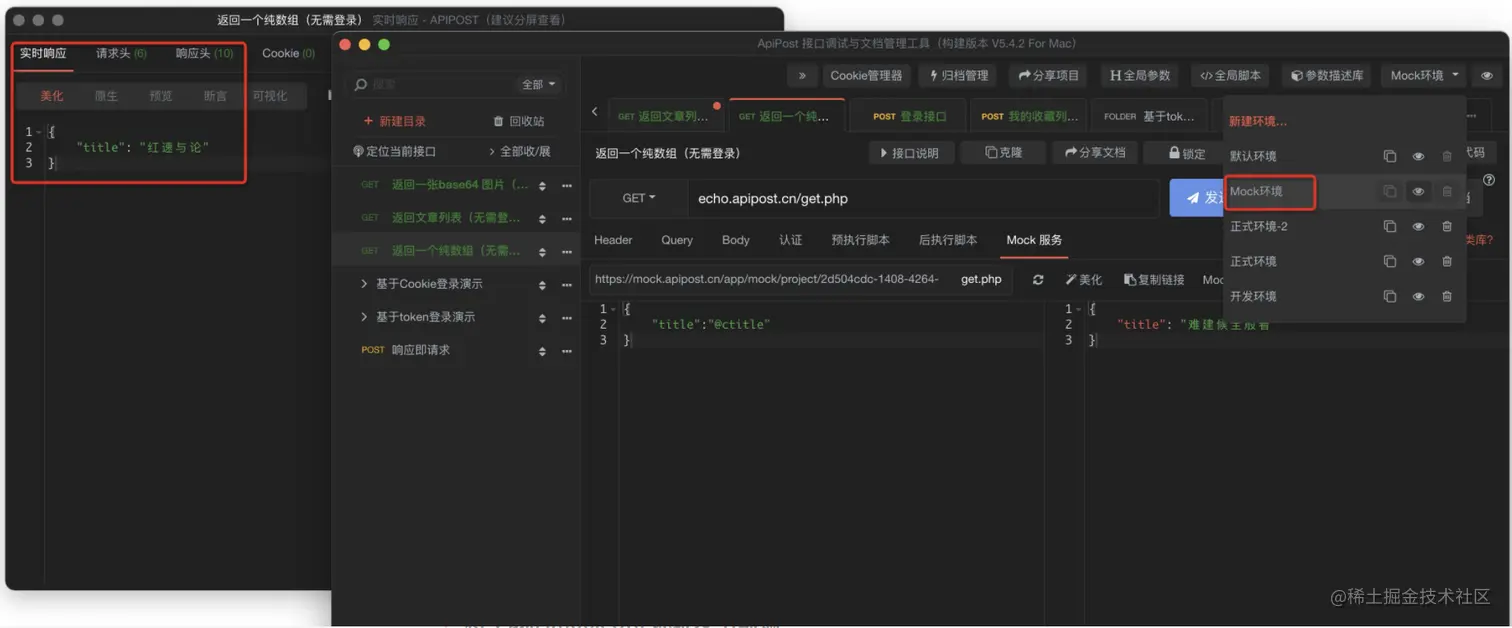Pick 开发环境 from the environment list
Image resolution: width=1512 pixels, height=628 pixels.
[1253, 296]
